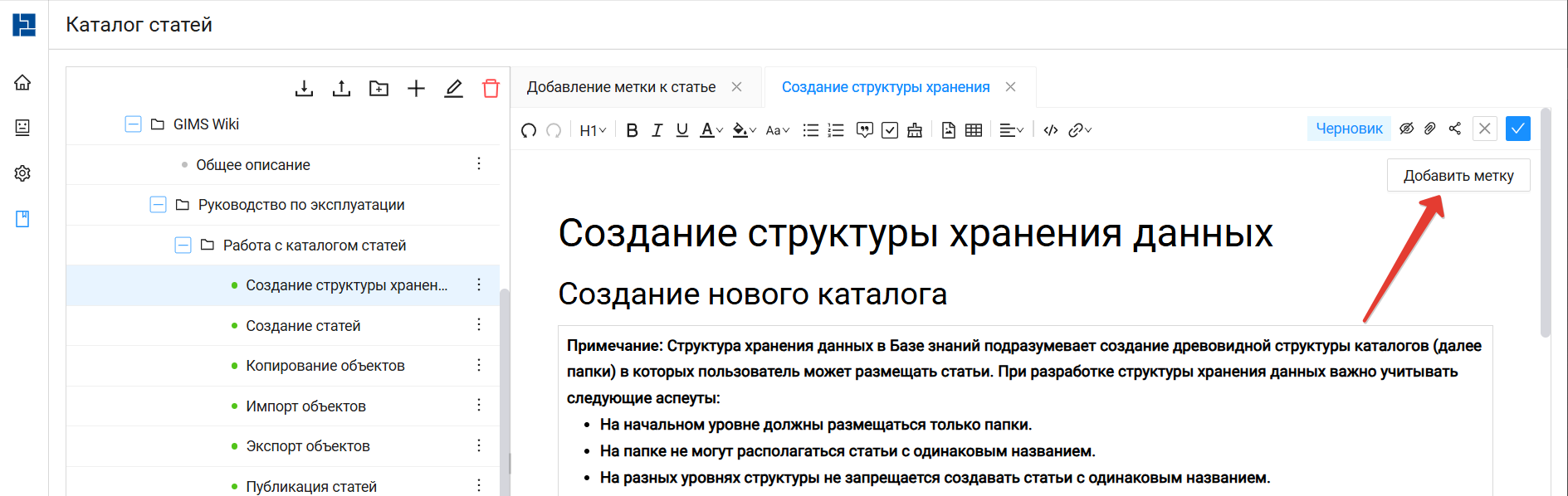Viewport: 1568px width, 496px height.
Task: Open the Публикация статей article
Action: (311, 486)
